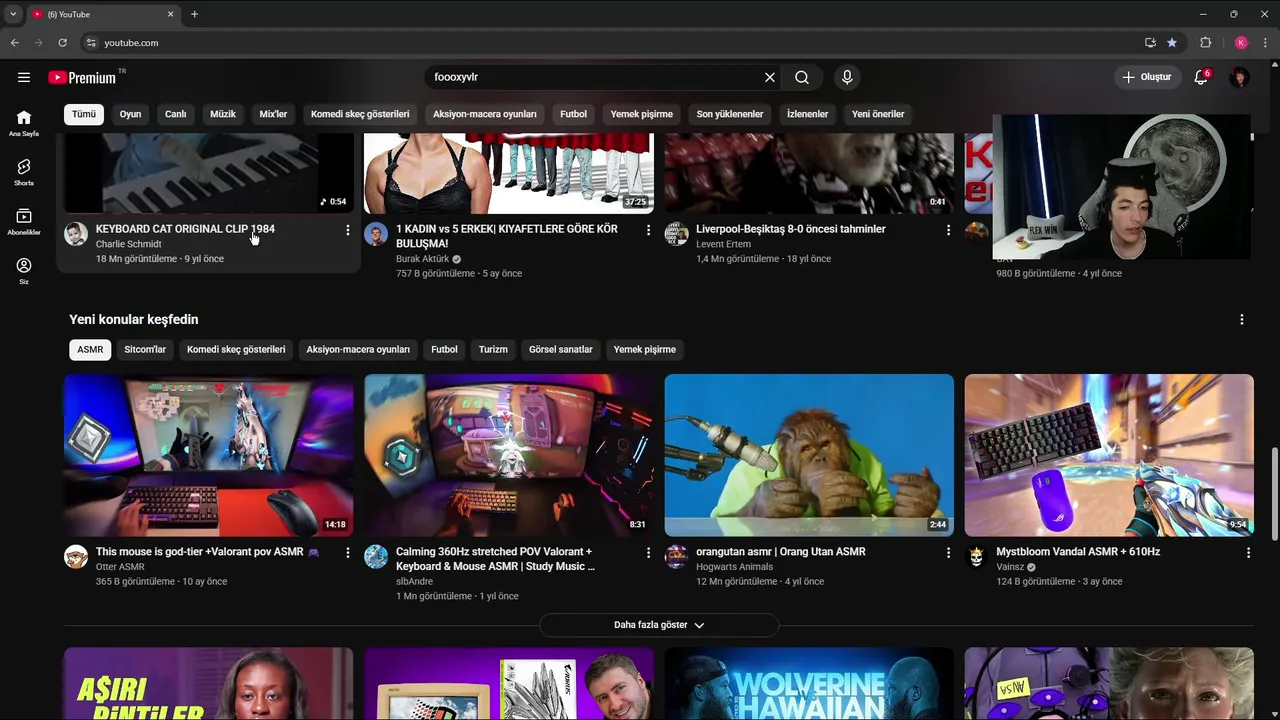Select Son yüklenenler filter chip

730,114
